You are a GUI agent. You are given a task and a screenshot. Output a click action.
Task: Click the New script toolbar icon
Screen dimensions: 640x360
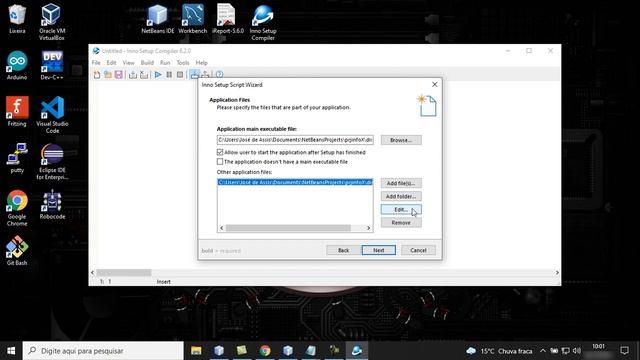pyautogui.click(x=97, y=75)
